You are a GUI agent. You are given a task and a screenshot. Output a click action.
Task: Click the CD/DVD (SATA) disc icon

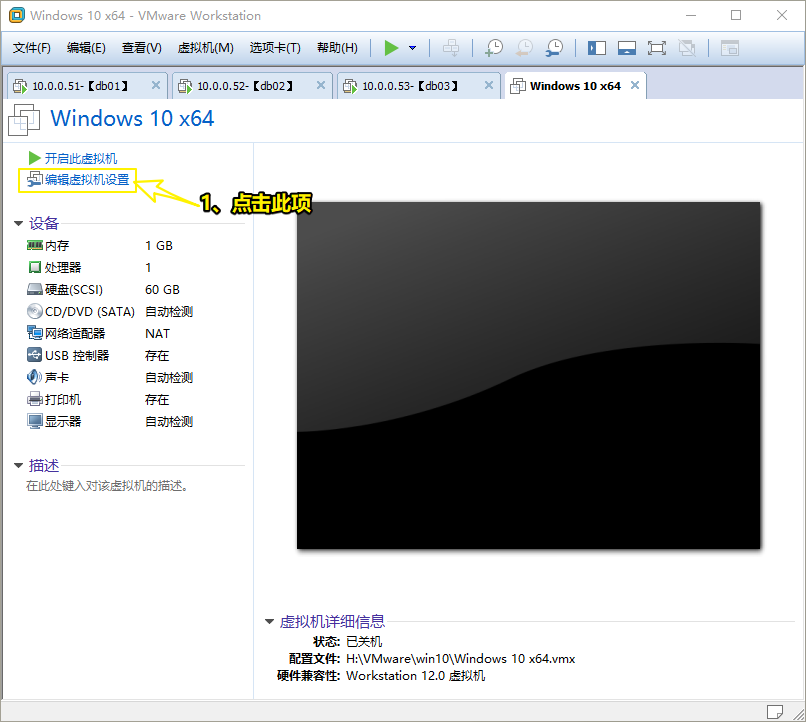[34, 311]
